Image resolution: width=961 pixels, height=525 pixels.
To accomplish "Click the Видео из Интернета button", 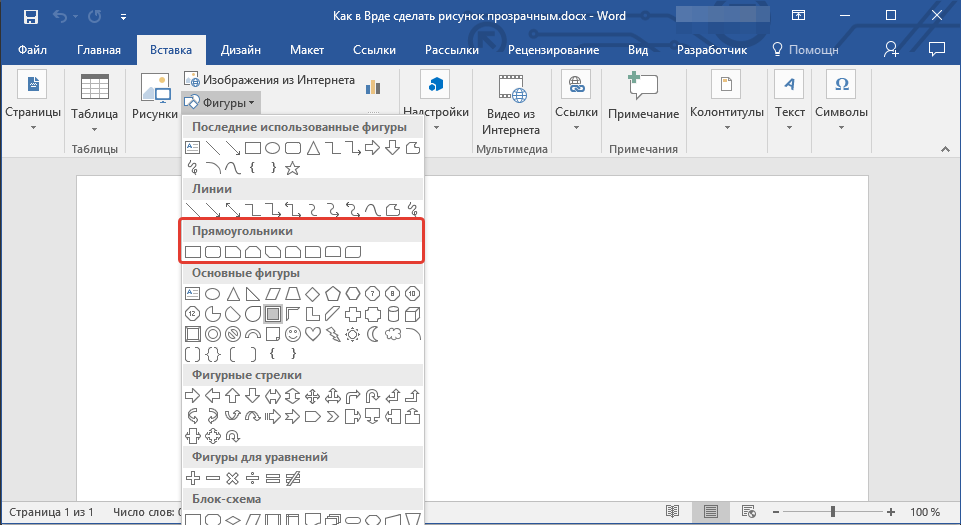I will [x=511, y=105].
